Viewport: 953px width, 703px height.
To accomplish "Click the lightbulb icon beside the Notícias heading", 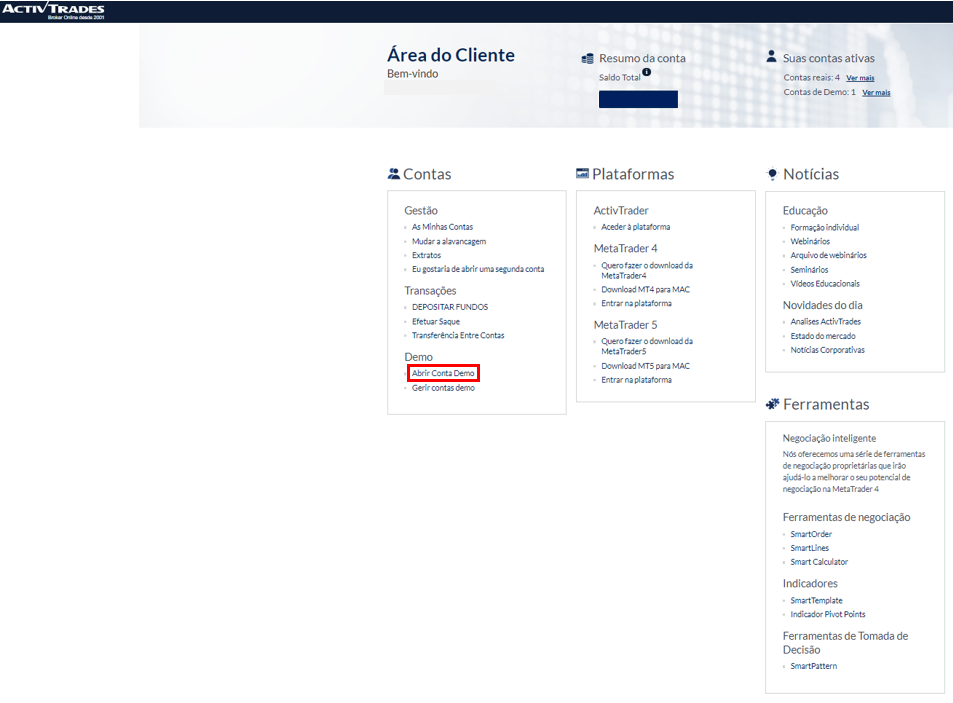I will 772,174.
